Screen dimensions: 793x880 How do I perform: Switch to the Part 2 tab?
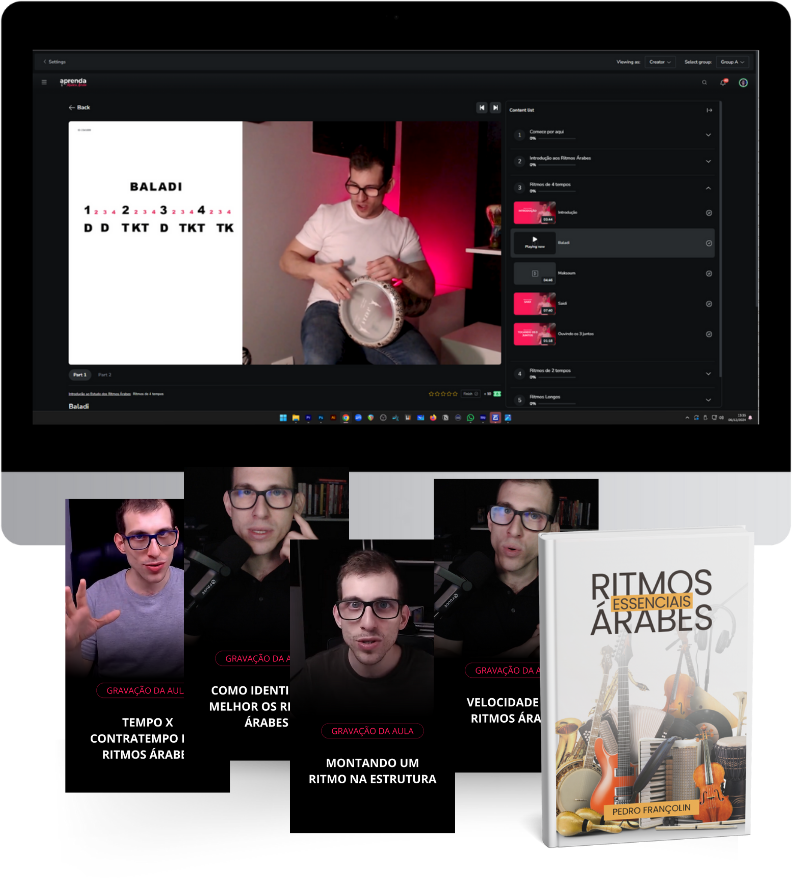(x=104, y=374)
